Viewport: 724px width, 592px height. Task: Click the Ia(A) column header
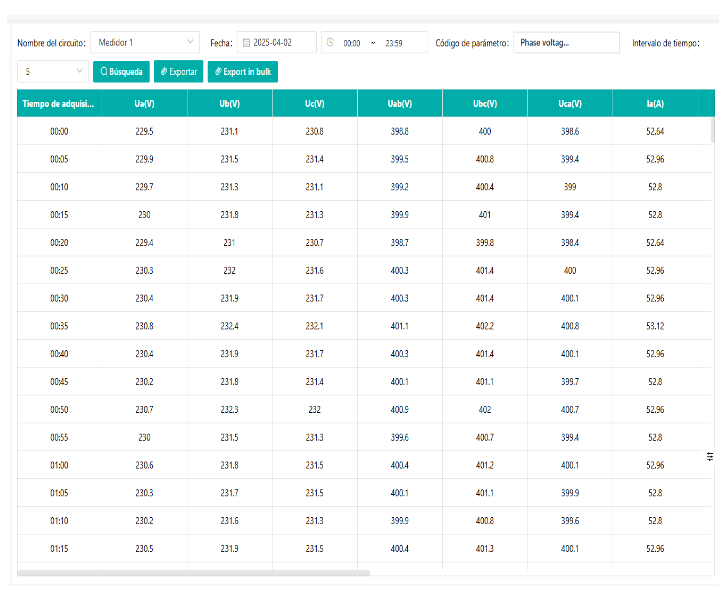point(655,103)
